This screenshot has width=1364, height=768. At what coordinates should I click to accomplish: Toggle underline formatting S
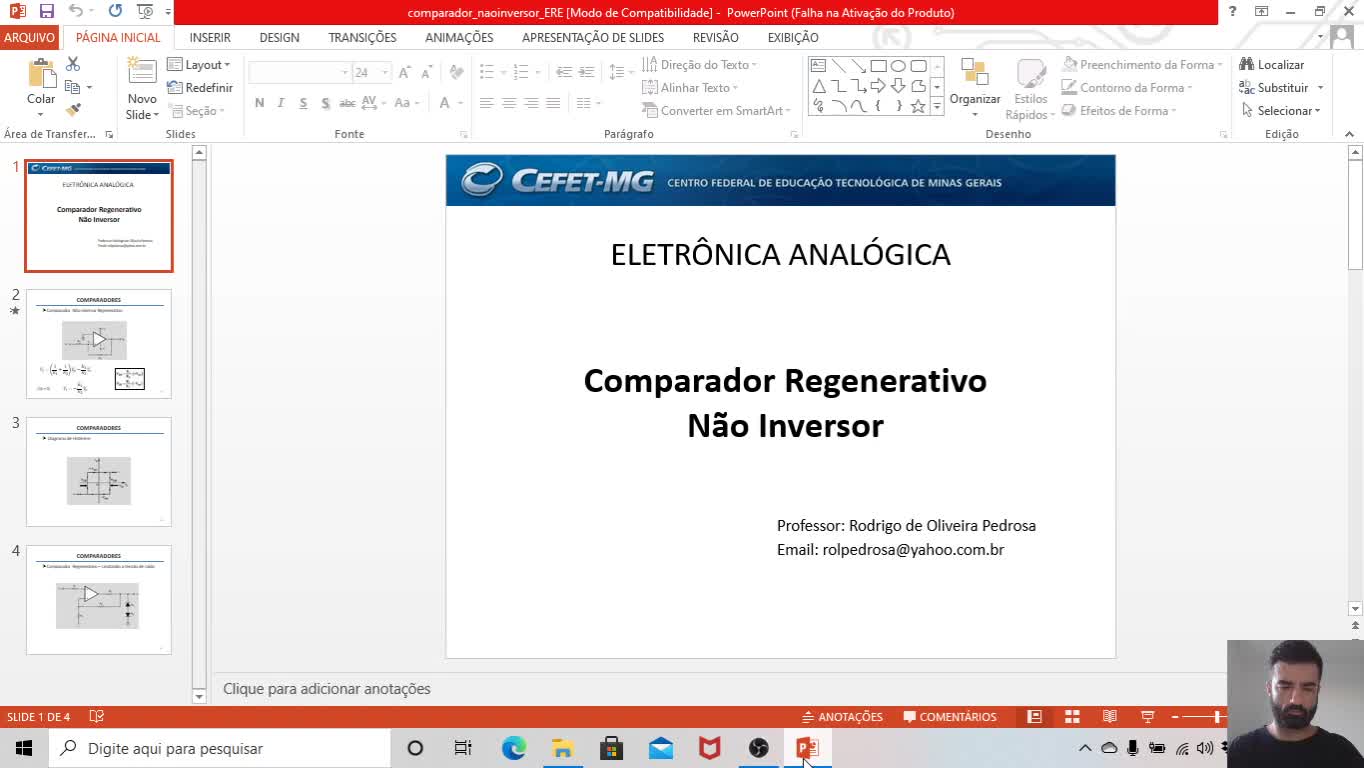(303, 103)
